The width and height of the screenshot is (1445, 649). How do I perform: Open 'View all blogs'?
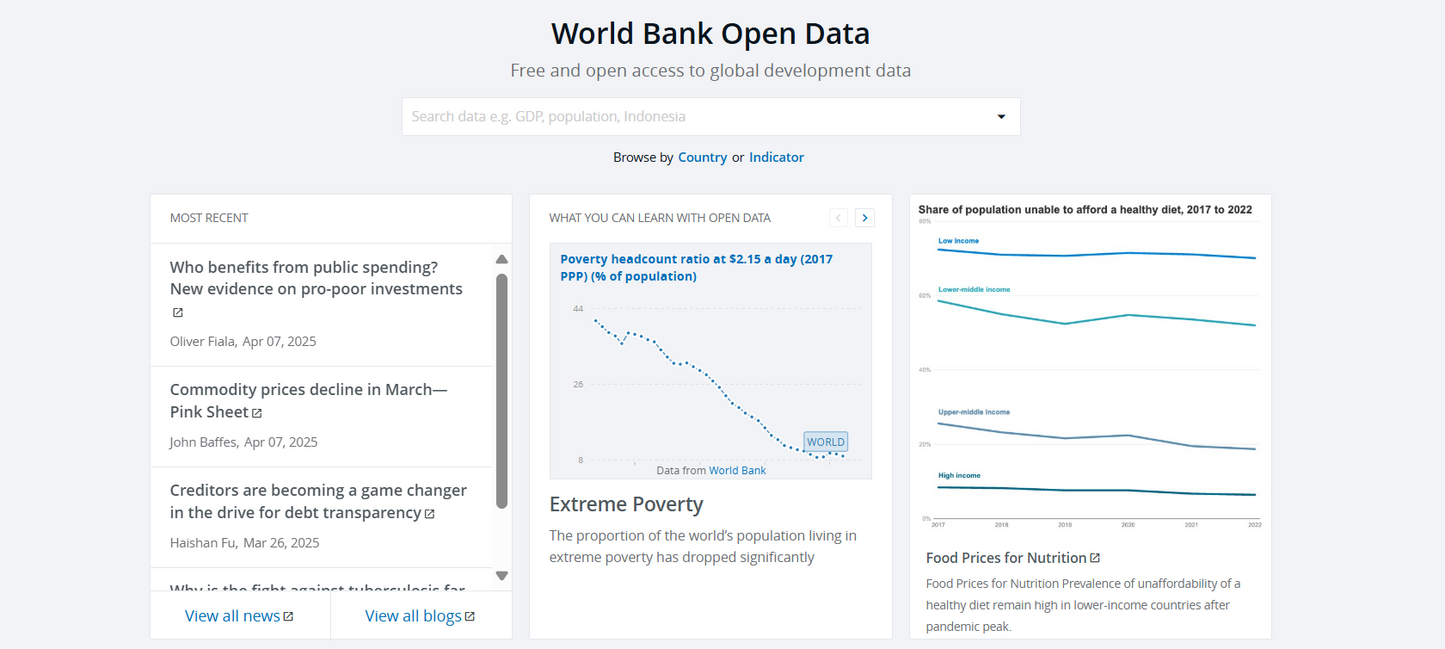[412, 615]
